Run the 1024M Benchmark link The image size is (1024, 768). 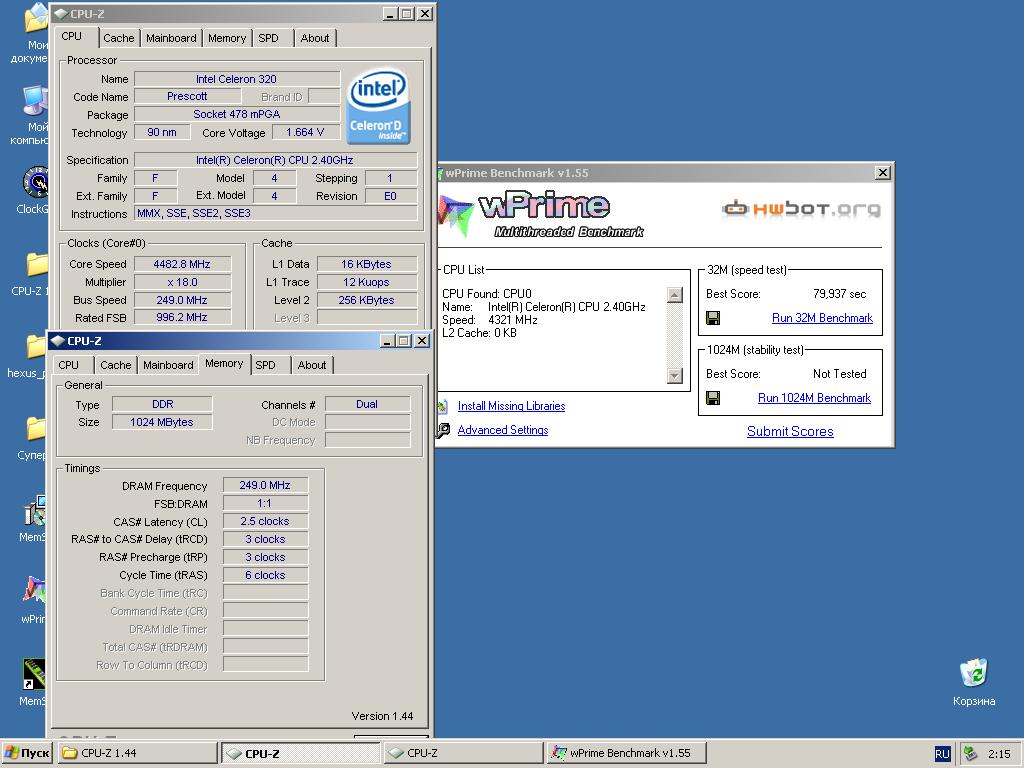click(814, 398)
